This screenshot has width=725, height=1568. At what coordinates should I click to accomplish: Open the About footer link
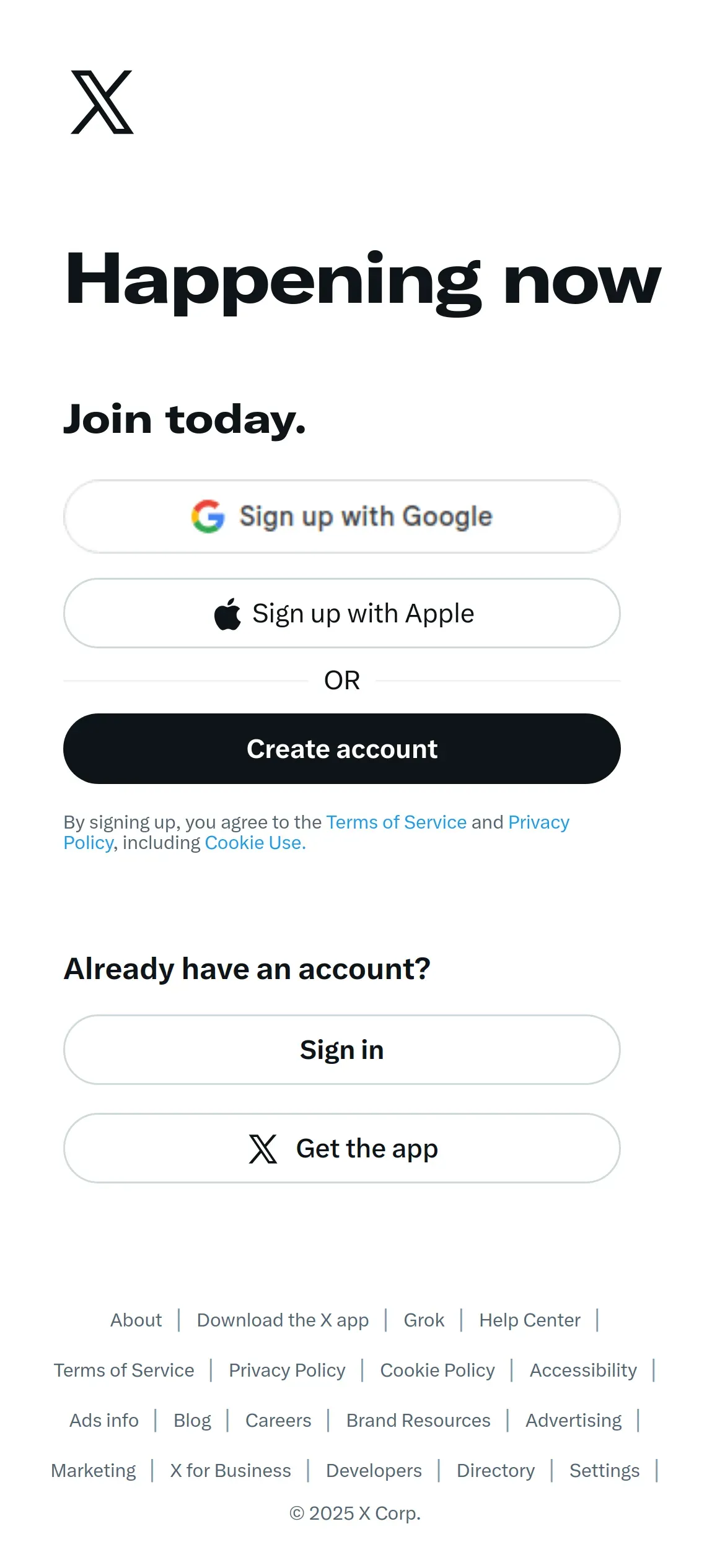pos(136,1320)
